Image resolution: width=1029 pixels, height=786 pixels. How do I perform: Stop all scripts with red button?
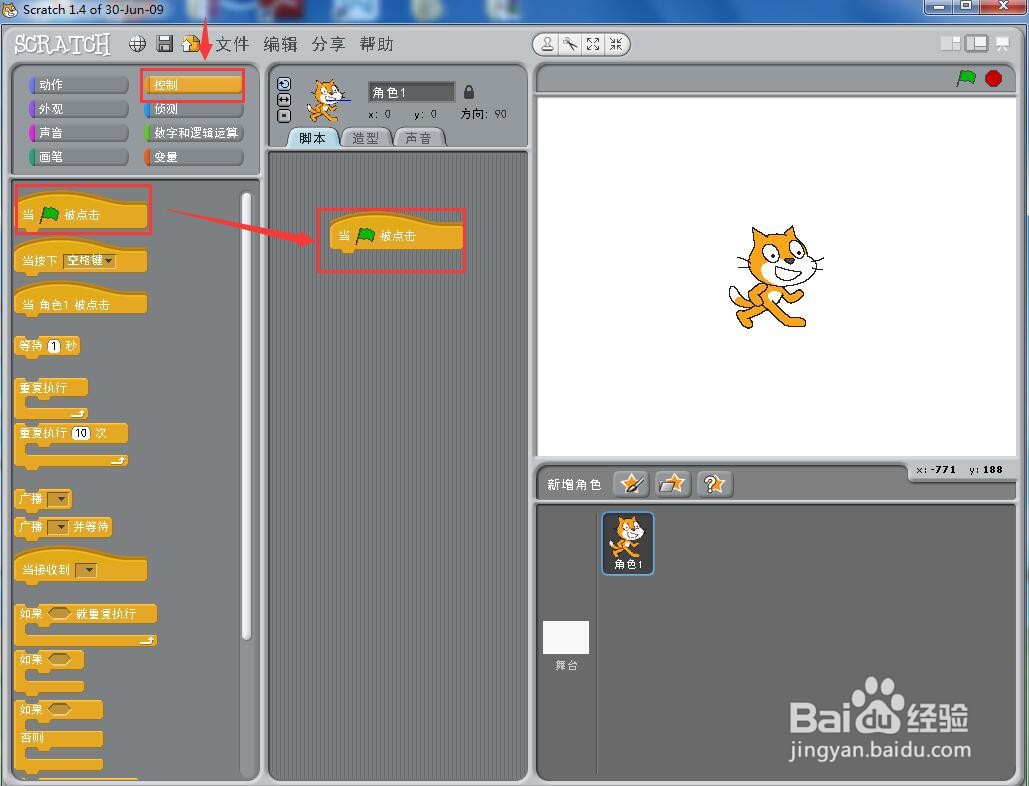click(x=994, y=78)
